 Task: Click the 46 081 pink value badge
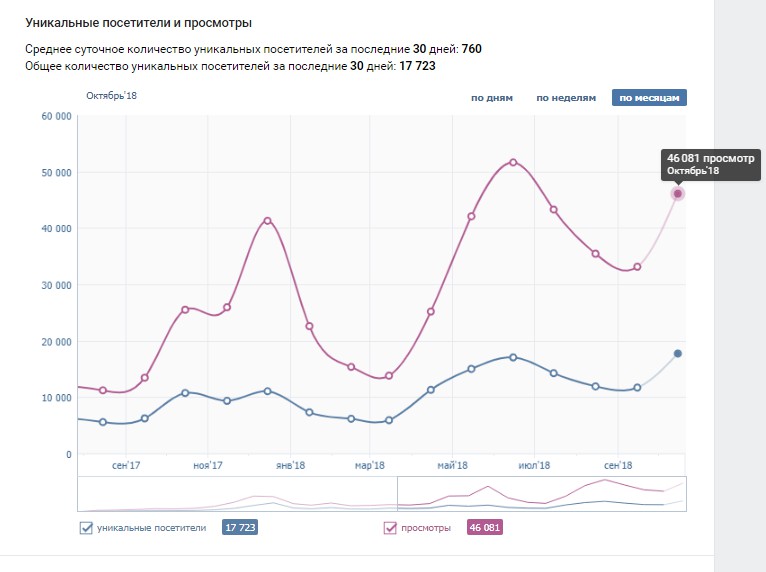click(485, 528)
